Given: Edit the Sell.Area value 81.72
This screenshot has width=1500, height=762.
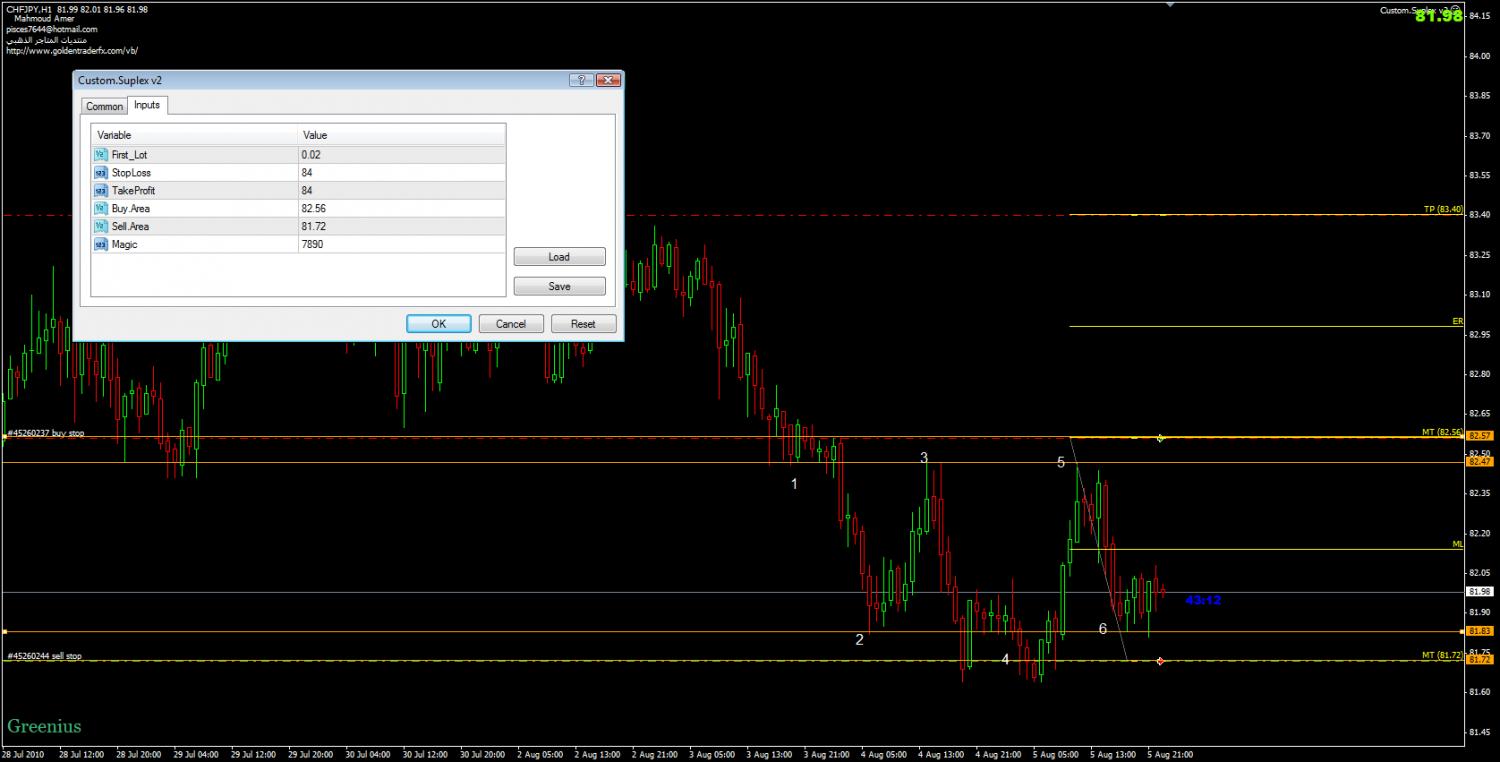Looking at the screenshot, I should pos(402,227).
